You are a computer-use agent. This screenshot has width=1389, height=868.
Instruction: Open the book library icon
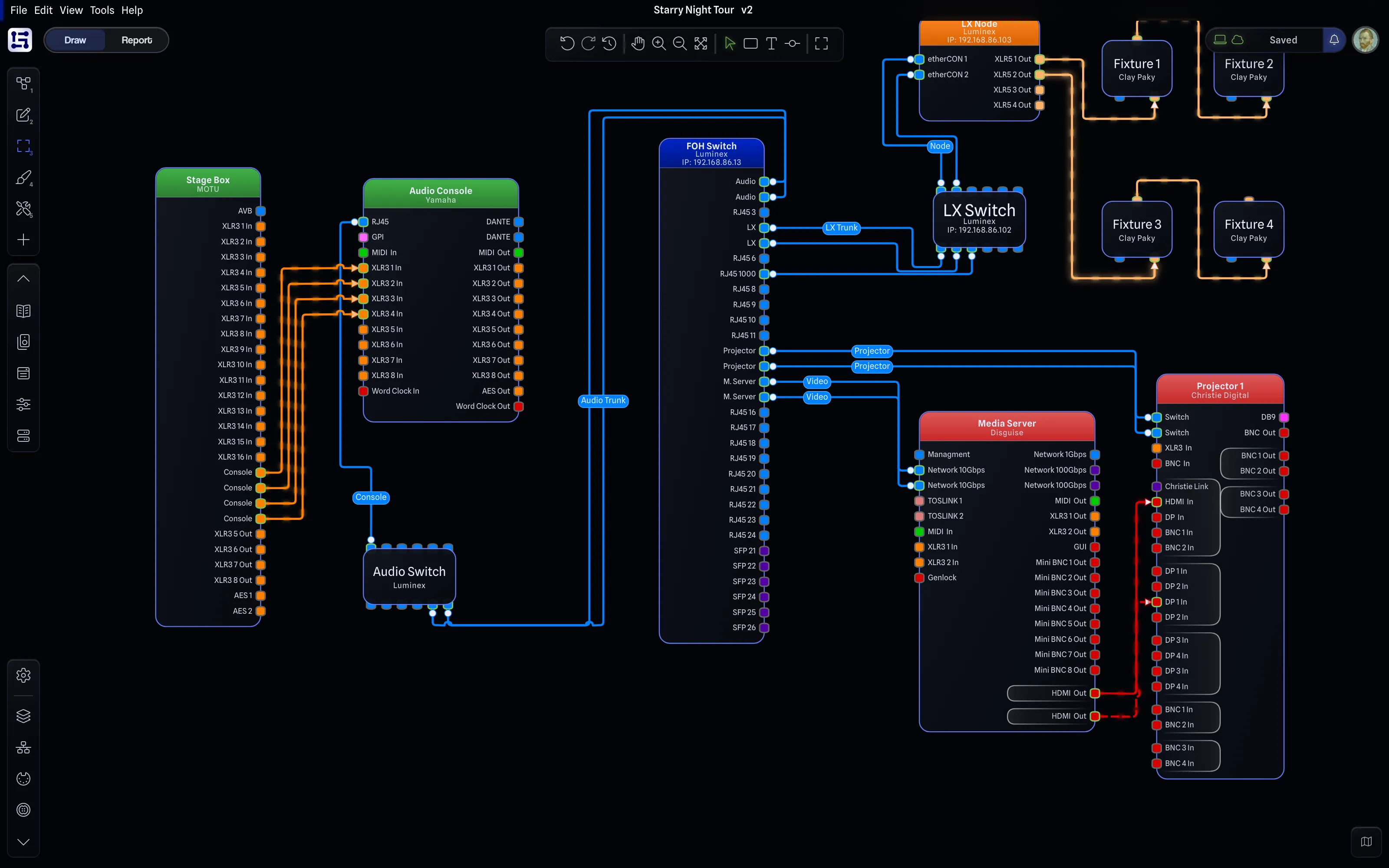(x=23, y=311)
